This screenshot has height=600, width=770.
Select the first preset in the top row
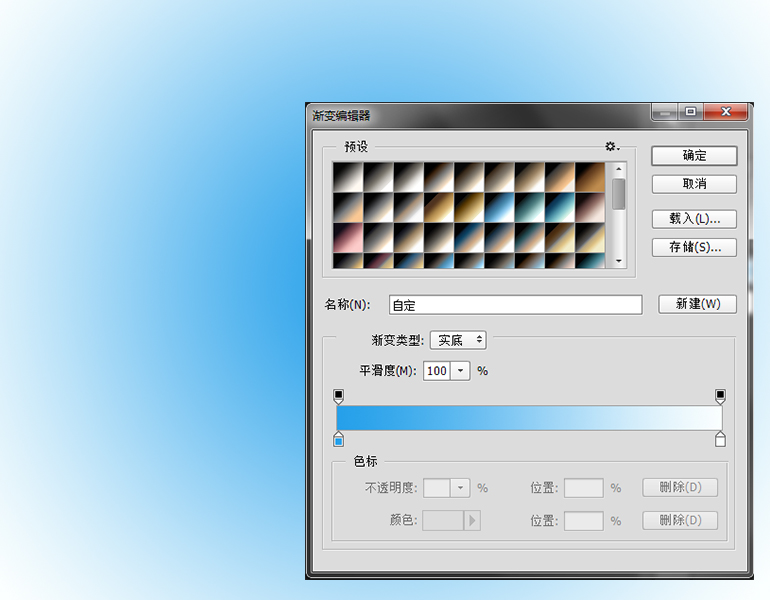pyautogui.click(x=348, y=177)
